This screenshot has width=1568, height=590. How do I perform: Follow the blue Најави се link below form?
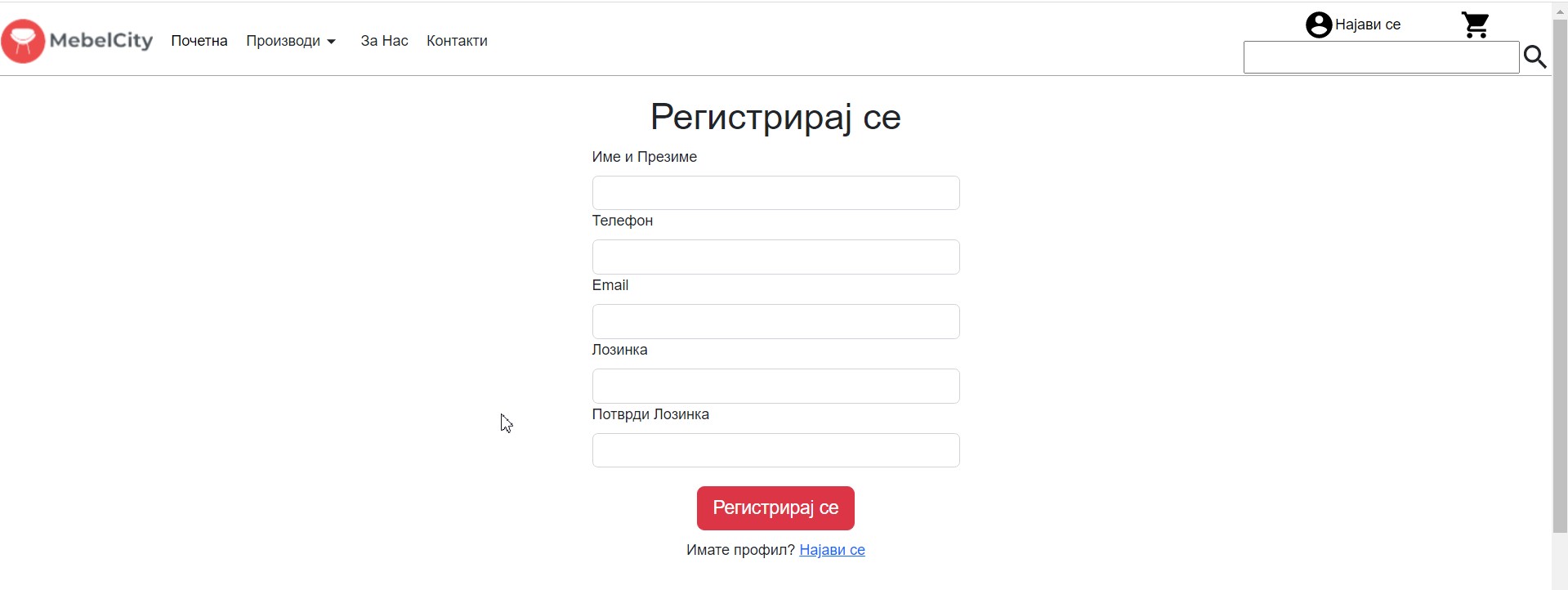832,550
